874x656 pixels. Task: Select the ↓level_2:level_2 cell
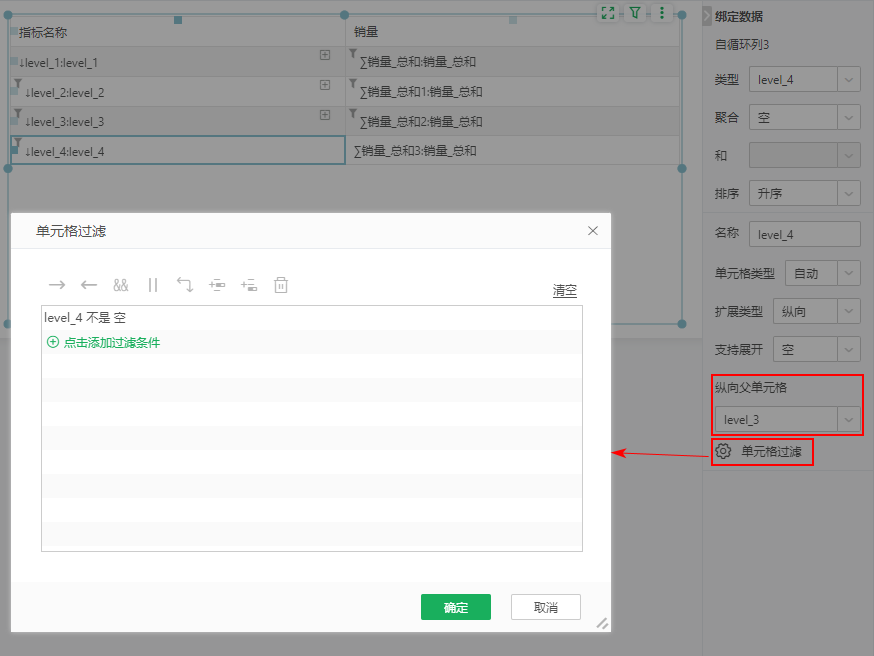[x=177, y=92]
